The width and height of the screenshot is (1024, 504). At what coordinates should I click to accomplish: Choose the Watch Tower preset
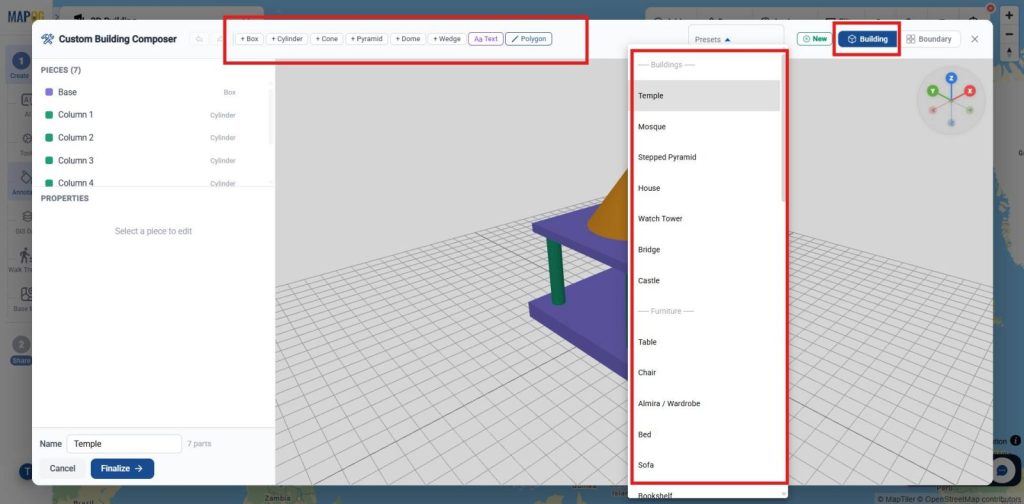[705, 219]
